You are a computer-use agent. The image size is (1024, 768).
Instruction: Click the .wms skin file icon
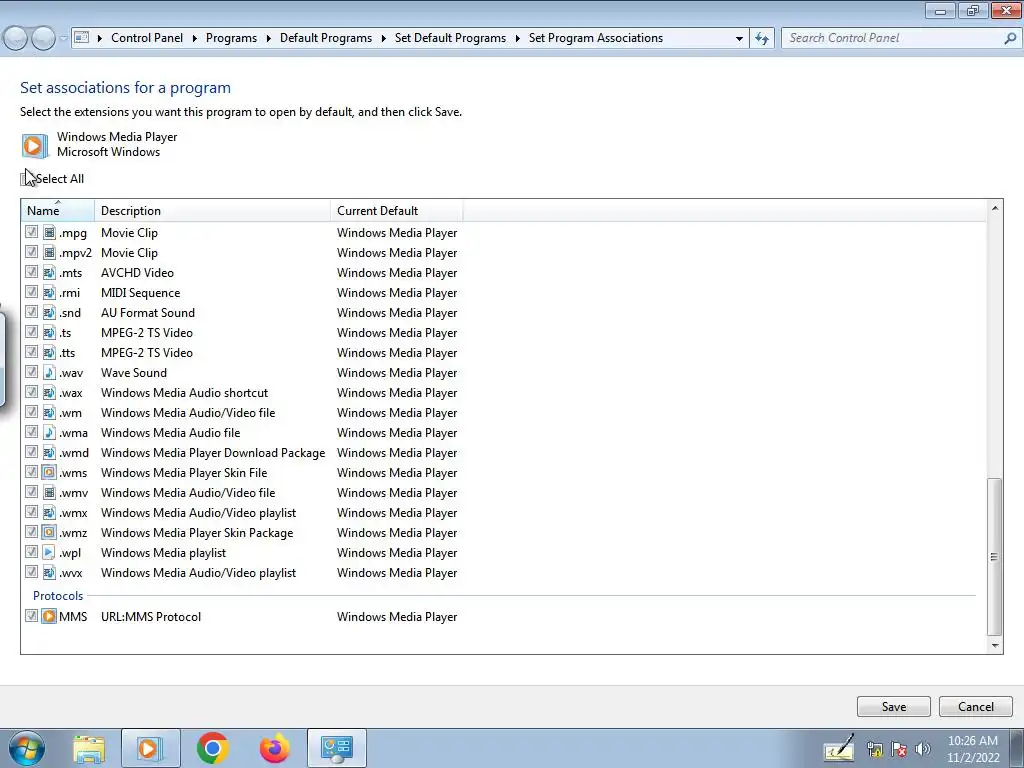pos(49,473)
